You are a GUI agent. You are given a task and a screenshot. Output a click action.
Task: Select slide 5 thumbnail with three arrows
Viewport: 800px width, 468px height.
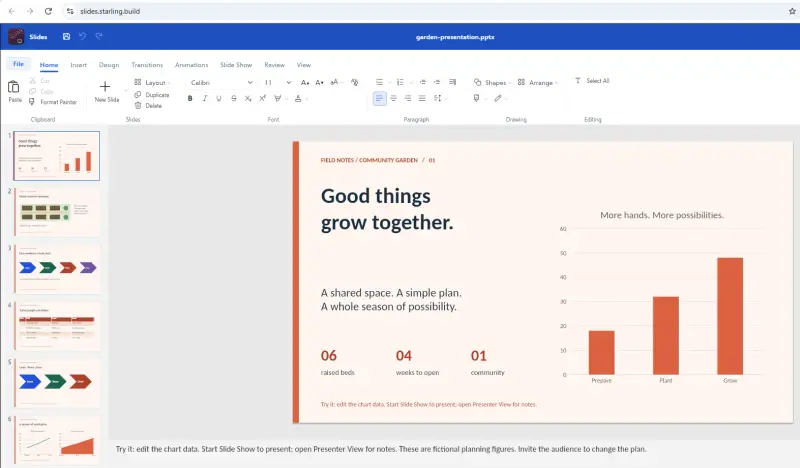pyautogui.click(x=57, y=382)
